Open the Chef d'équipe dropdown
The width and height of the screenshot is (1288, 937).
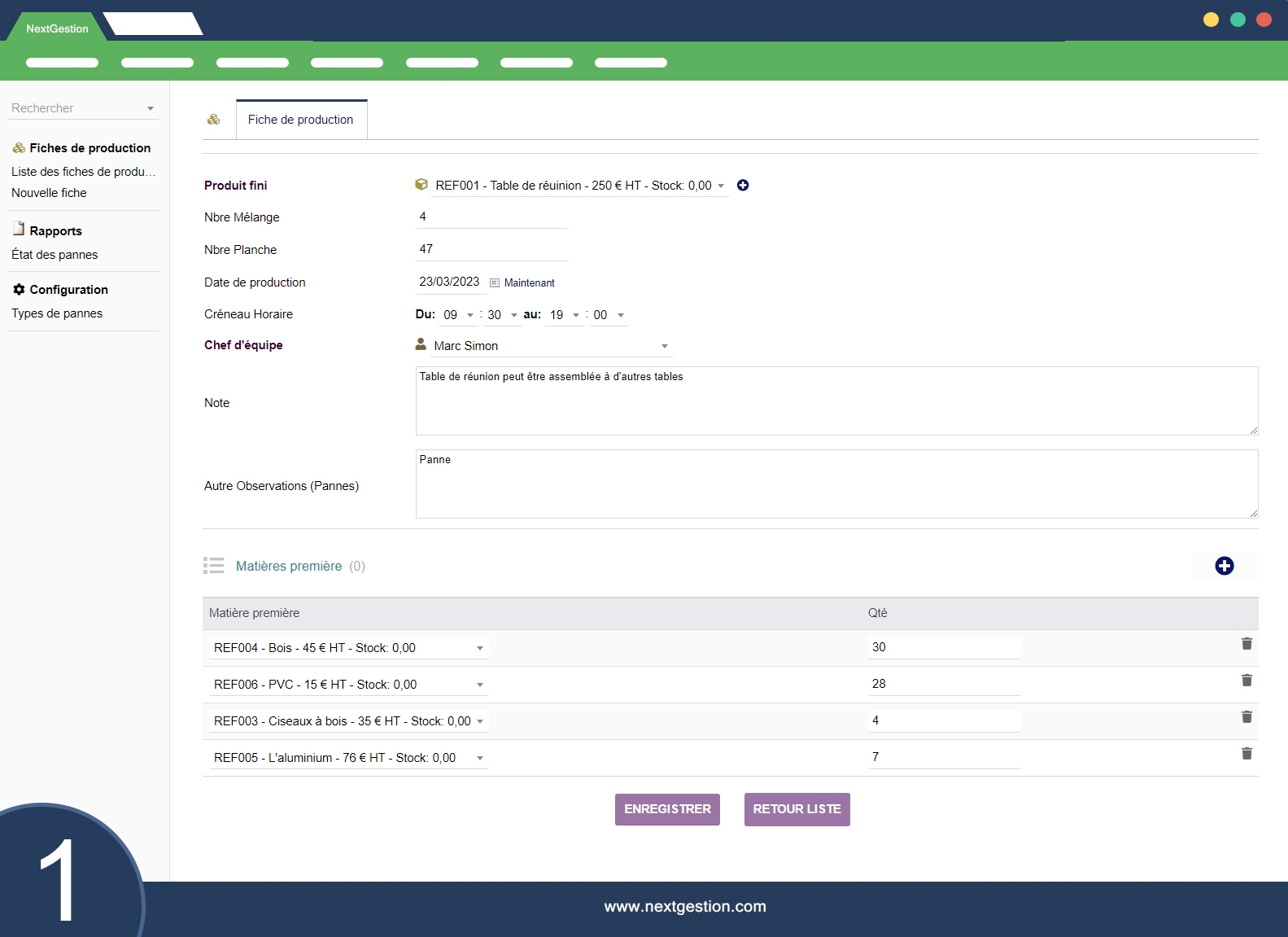(x=664, y=346)
